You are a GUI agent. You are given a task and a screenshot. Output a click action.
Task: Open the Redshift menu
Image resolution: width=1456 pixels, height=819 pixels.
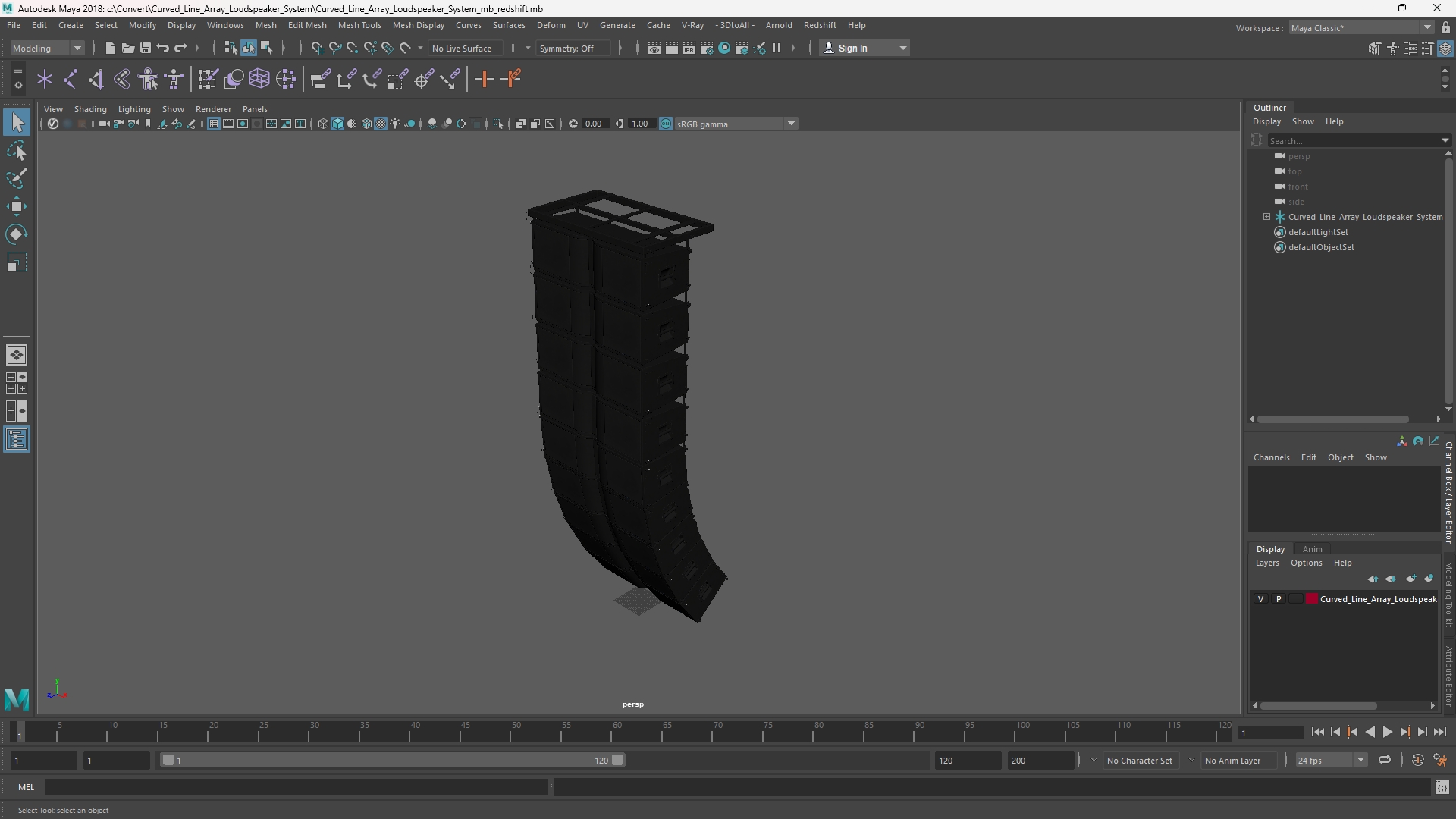point(820,25)
